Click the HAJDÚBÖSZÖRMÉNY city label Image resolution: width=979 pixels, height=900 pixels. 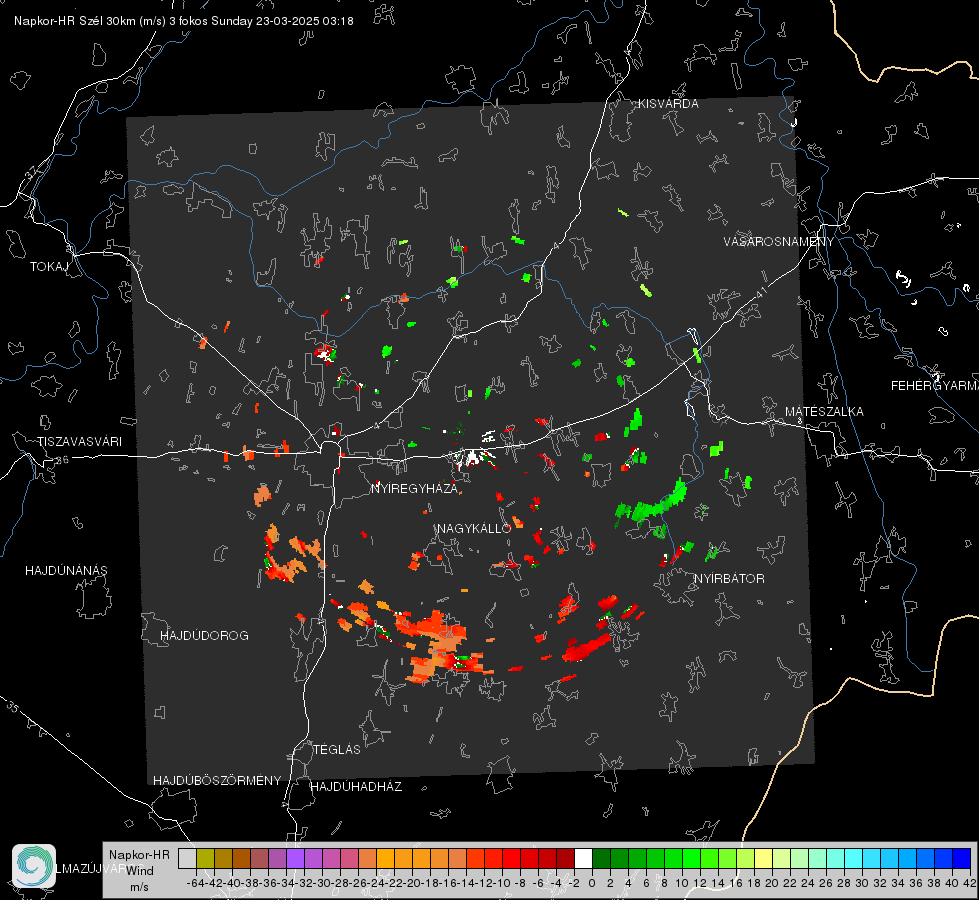[x=217, y=781]
